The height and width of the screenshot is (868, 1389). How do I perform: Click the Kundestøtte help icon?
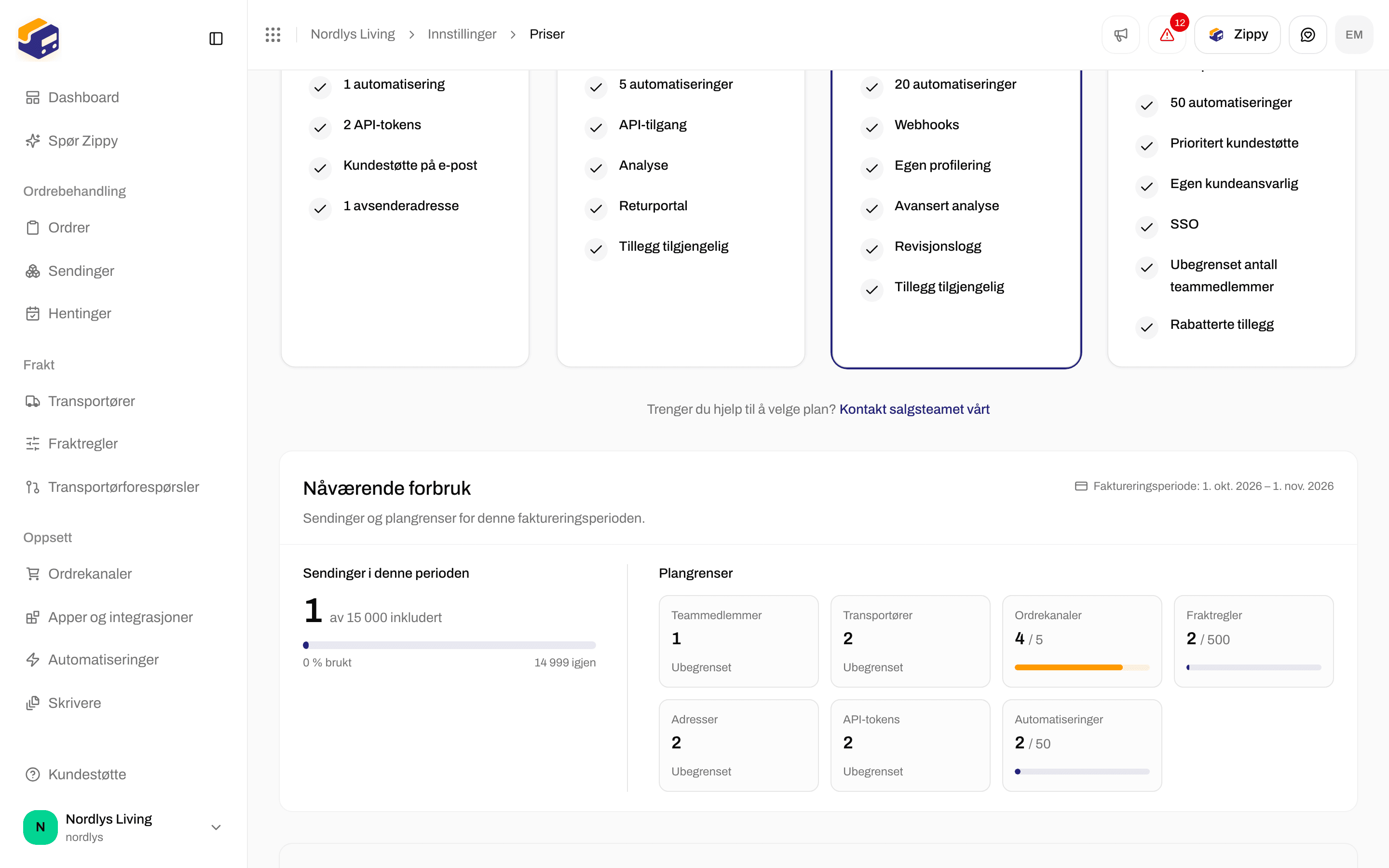(x=33, y=774)
